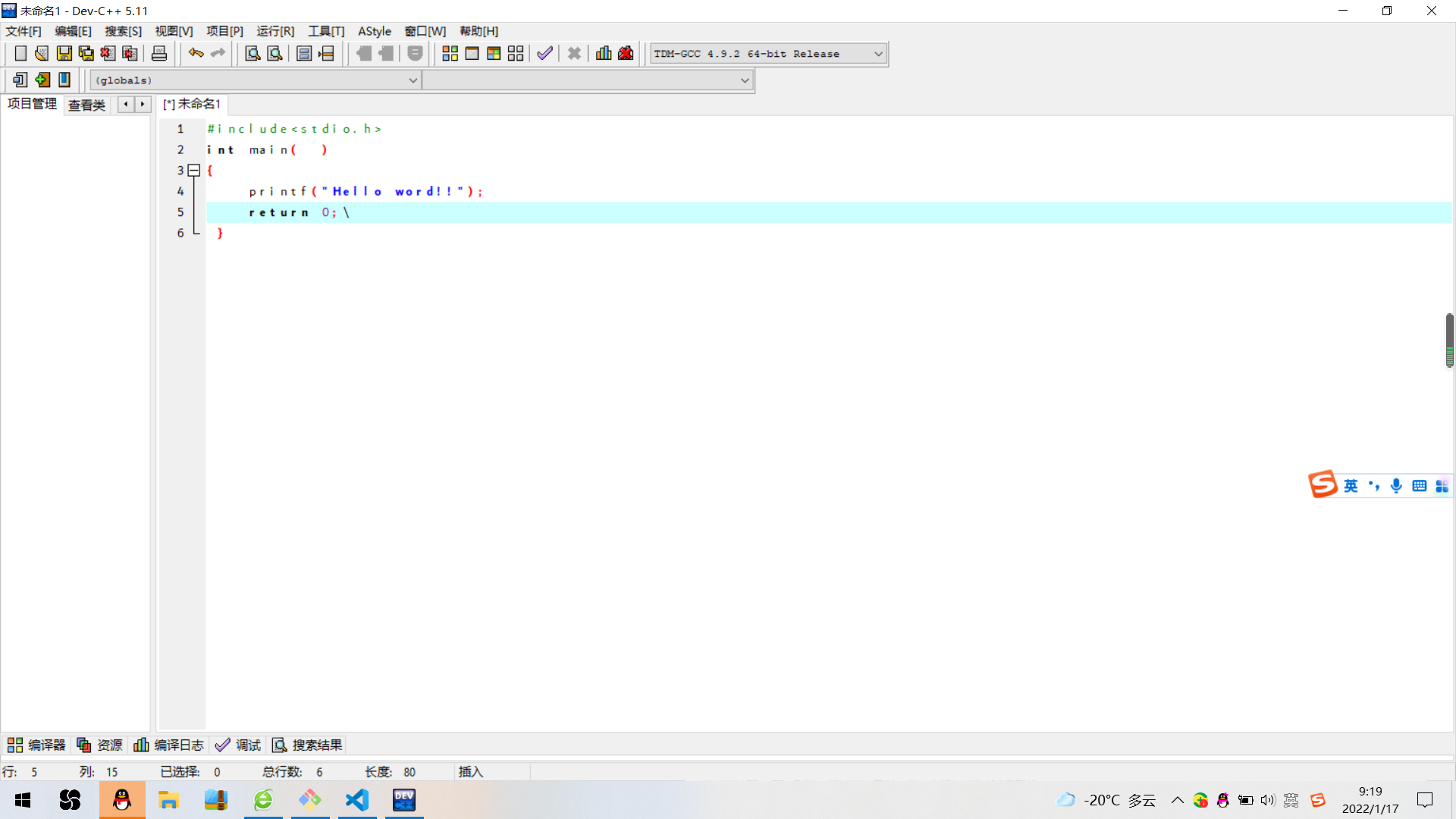Click the Save file toolbar icon
The height and width of the screenshot is (819, 1456).
pyautogui.click(x=64, y=54)
